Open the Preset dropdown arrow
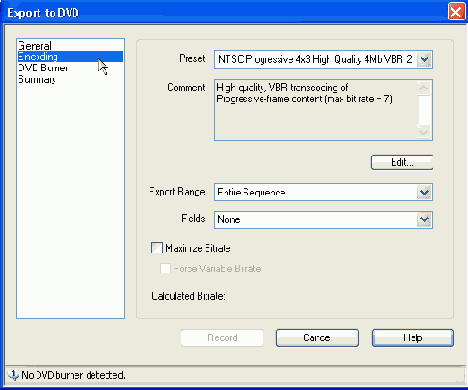This screenshot has width=468, height=390. [424, 59]
